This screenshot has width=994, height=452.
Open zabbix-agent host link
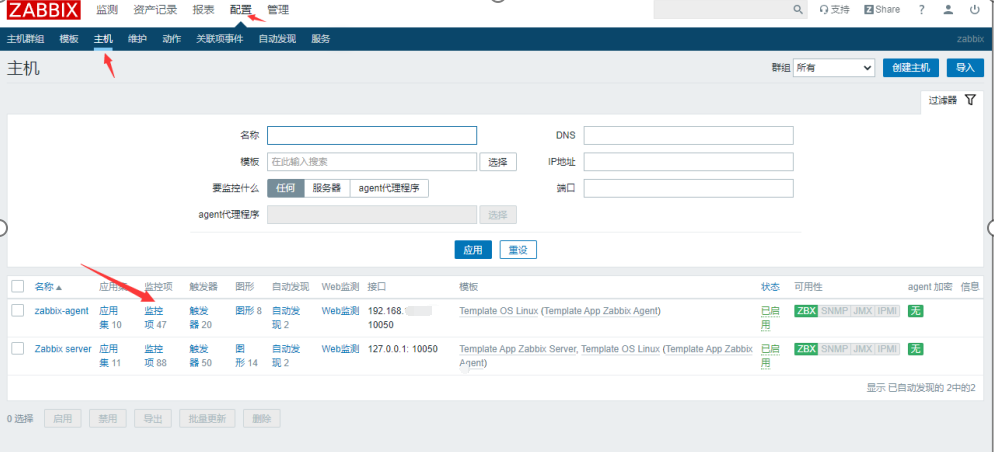(x=61, y=311)
